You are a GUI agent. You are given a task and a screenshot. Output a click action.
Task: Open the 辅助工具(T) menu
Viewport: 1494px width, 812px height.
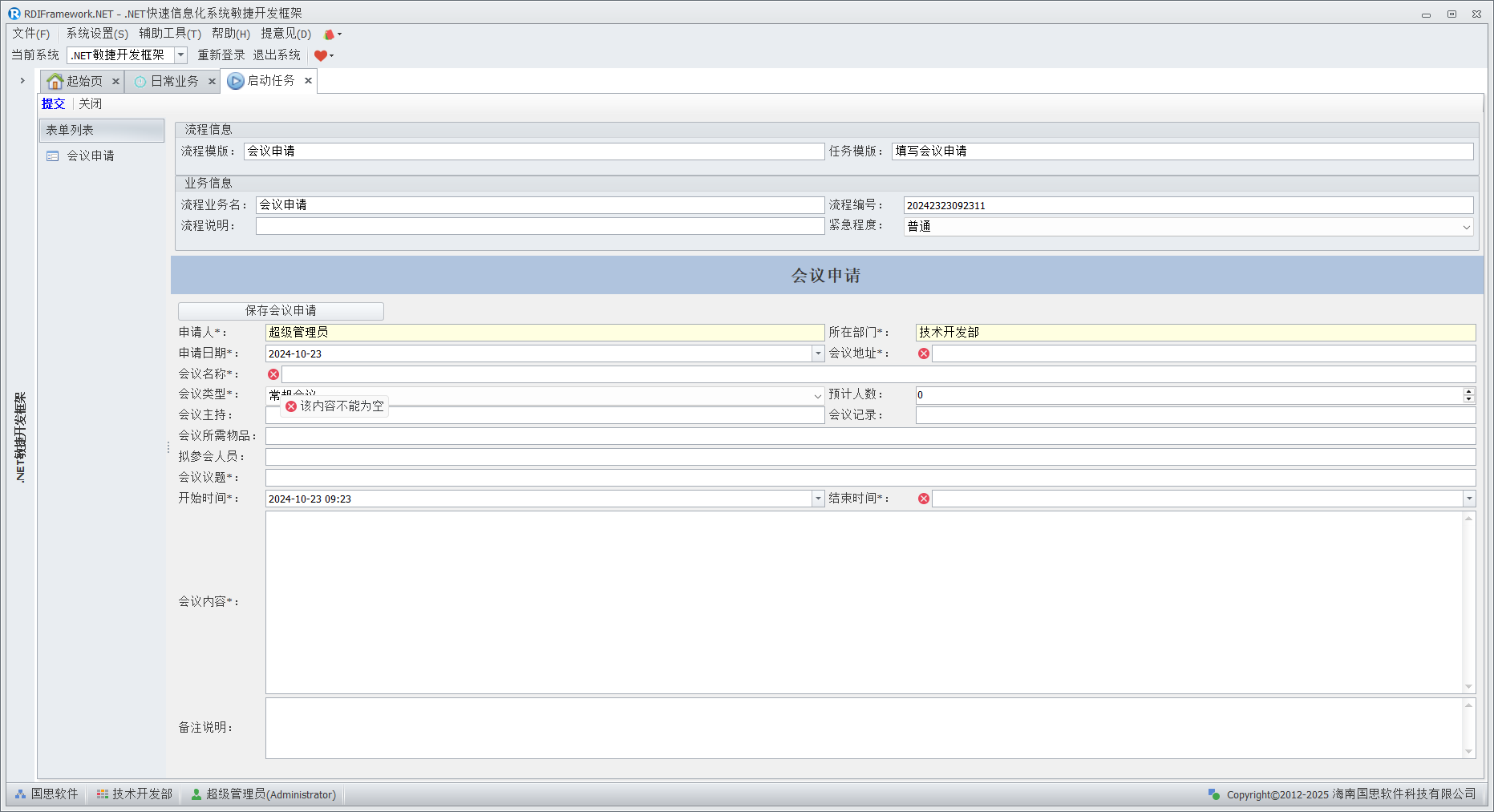tap(170, 34)
